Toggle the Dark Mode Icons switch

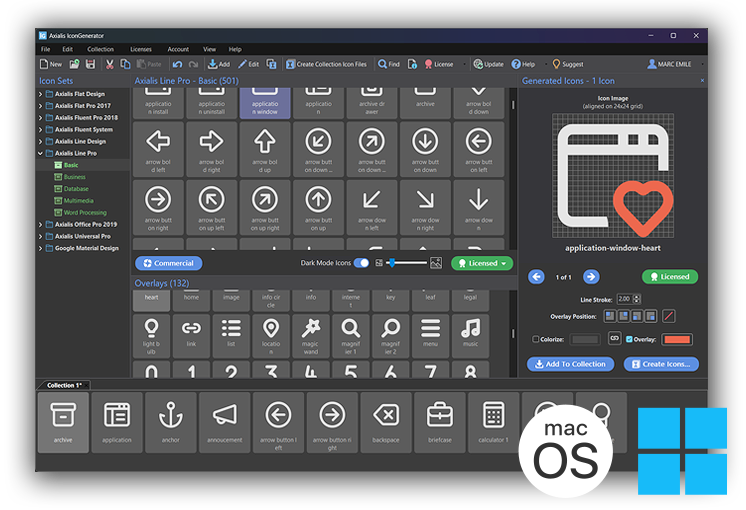362,263
